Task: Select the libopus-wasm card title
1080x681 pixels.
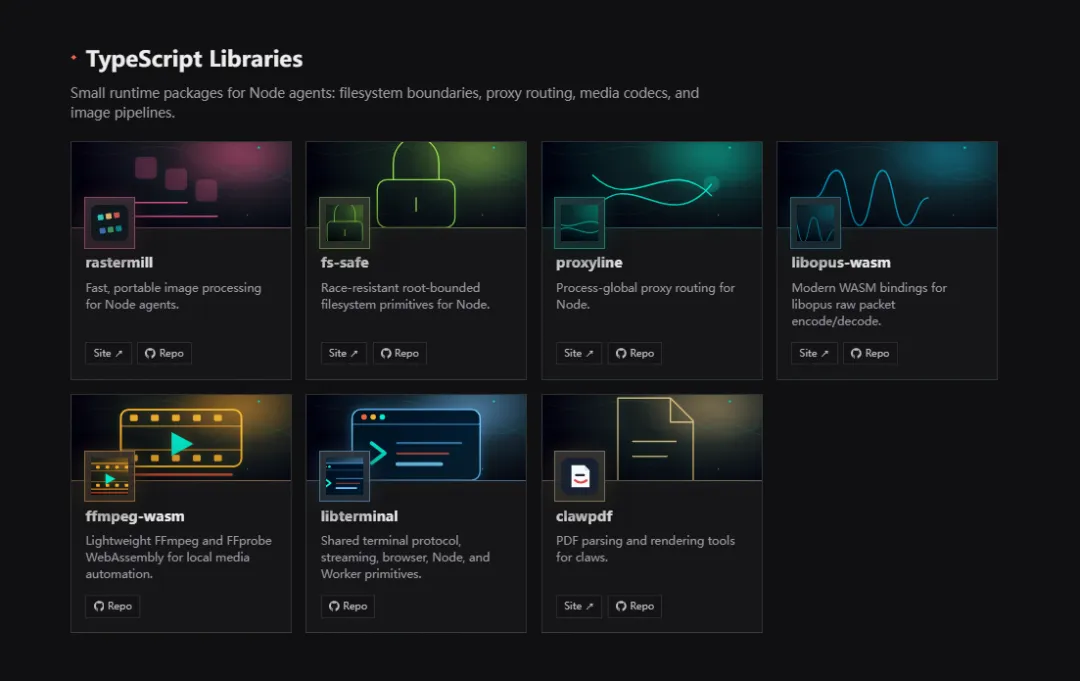Action: (x=841, y=263)
